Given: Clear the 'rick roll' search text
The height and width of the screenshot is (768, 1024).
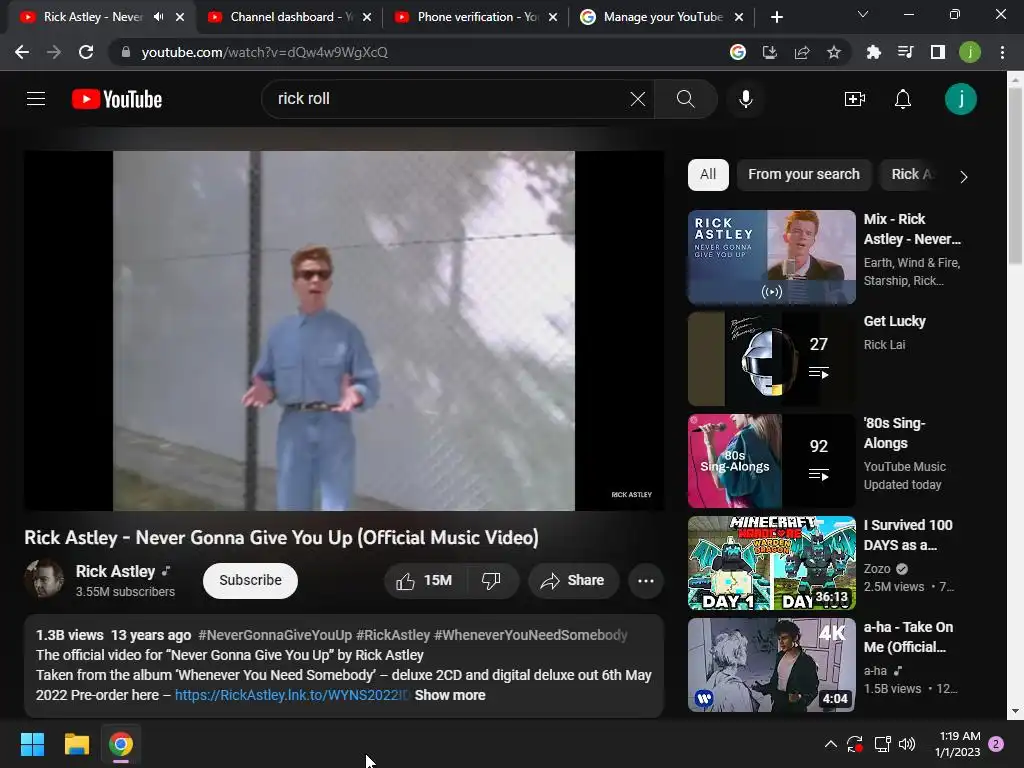Looking at the screenshot, I should pos(637,99).
